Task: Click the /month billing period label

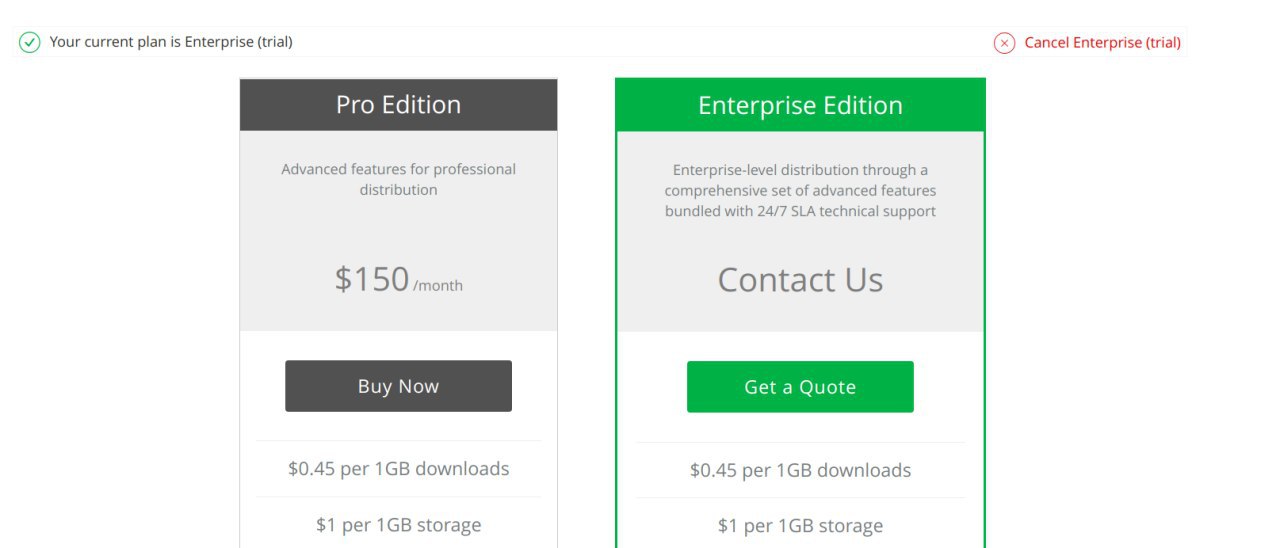Action: pyautogui.click(x=438, y=286)
